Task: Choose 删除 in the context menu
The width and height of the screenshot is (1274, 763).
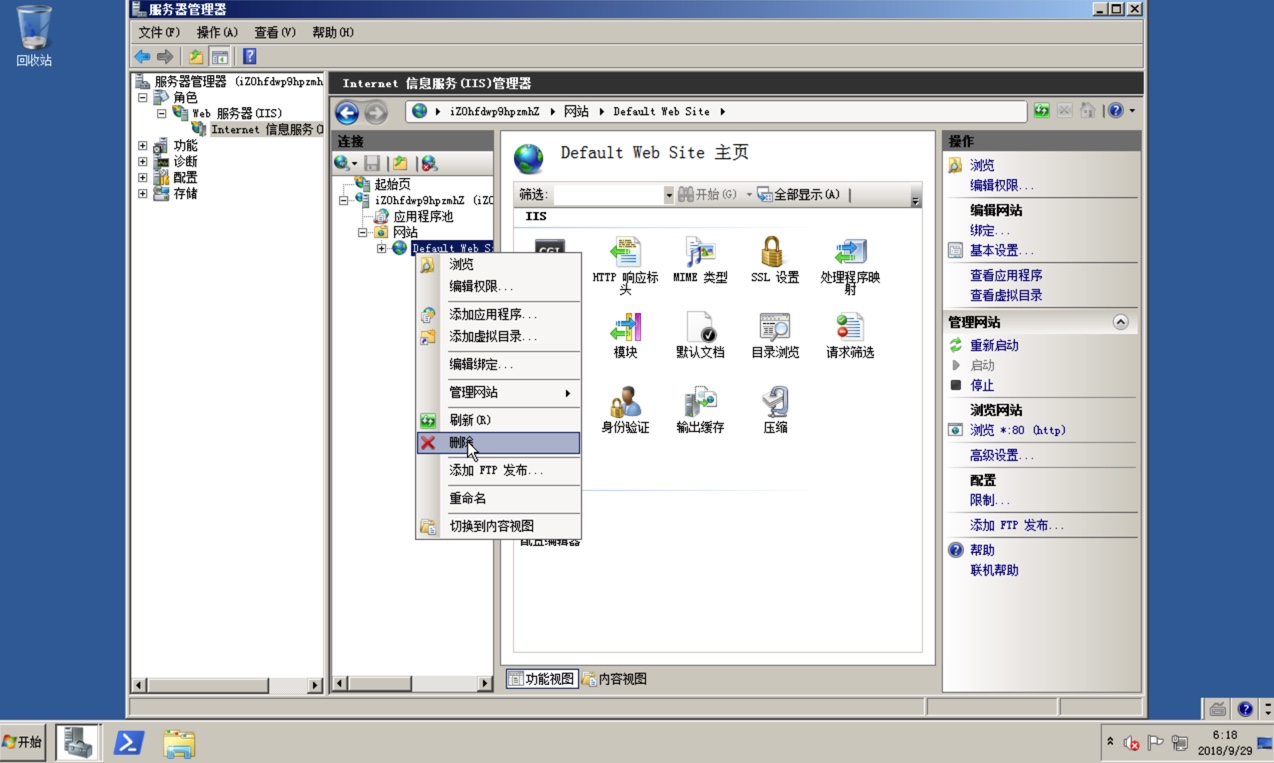Action: pyautogui.click(x=499, y=442)
